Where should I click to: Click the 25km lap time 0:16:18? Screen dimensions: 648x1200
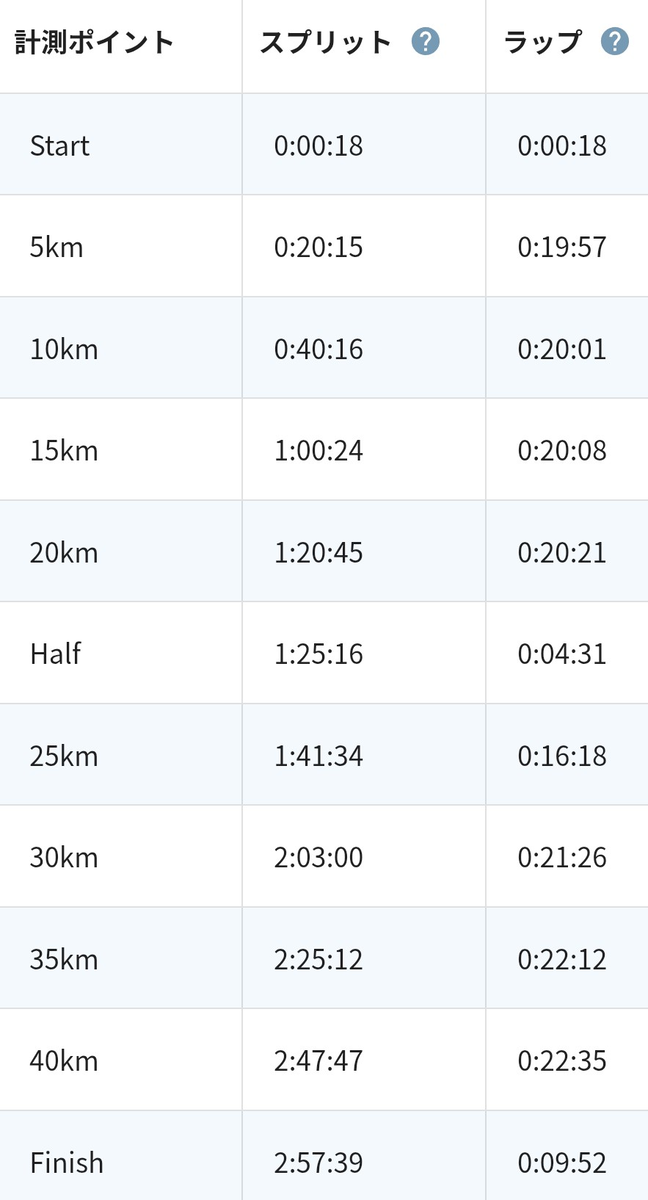tap(562, 756)
